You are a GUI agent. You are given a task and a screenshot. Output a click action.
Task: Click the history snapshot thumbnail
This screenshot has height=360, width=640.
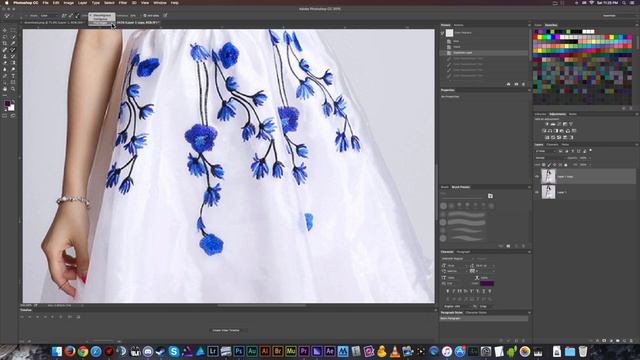(x=449, y=33)
